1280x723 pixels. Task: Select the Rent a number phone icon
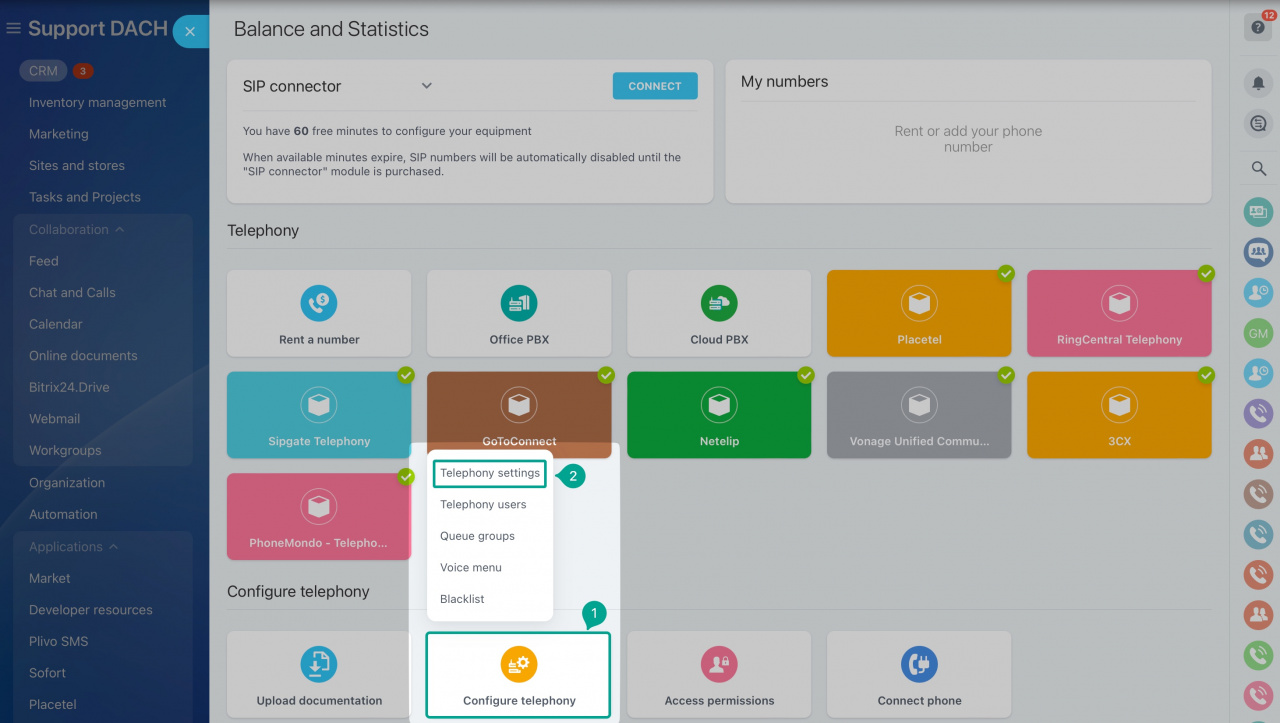tap(318, 302)
